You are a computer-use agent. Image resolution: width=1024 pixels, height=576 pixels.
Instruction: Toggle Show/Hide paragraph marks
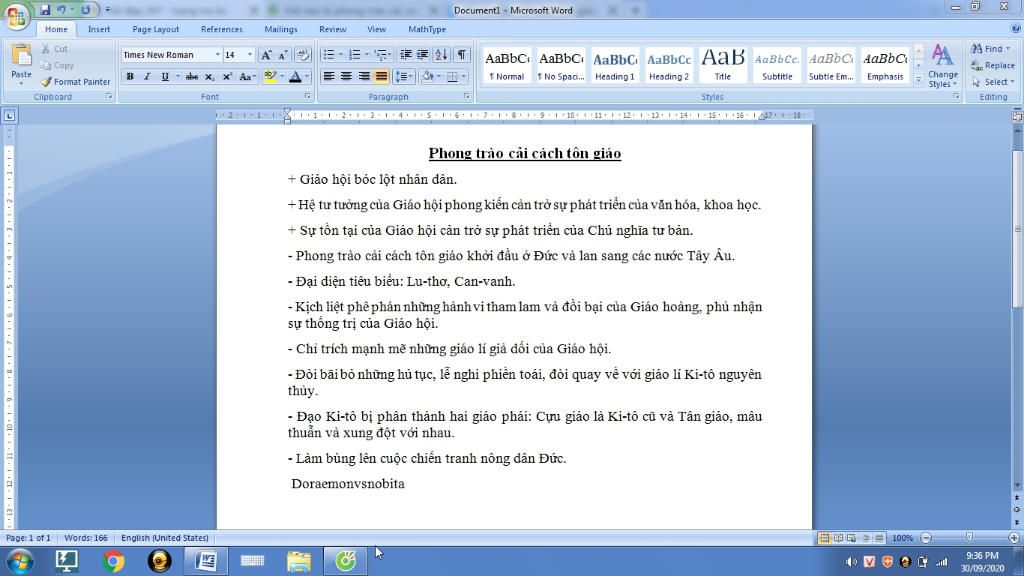461,55
